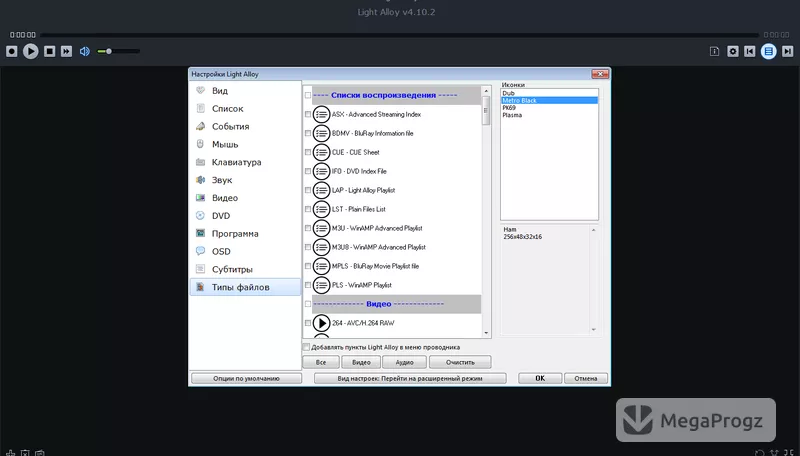Click the file types list scroll-down arrow

[486, 333]
